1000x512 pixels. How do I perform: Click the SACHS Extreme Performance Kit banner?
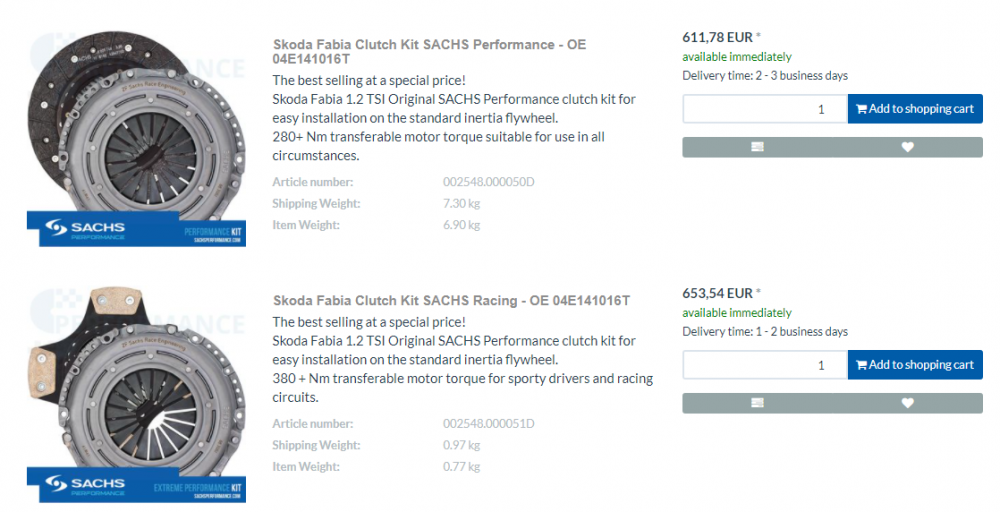pos(136,486)
